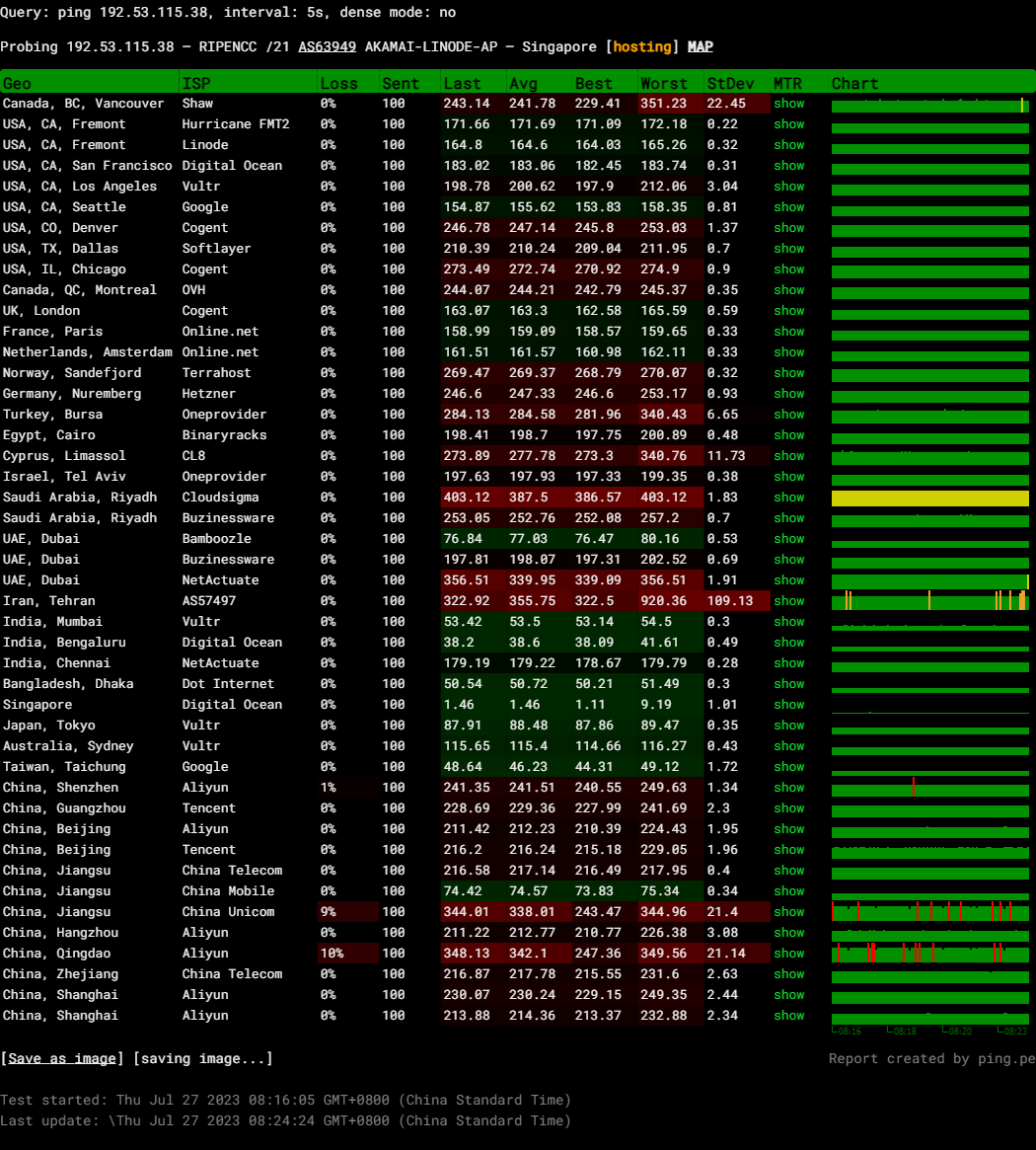Show MTR for Dubai Bamboozle row

point(789,538)
